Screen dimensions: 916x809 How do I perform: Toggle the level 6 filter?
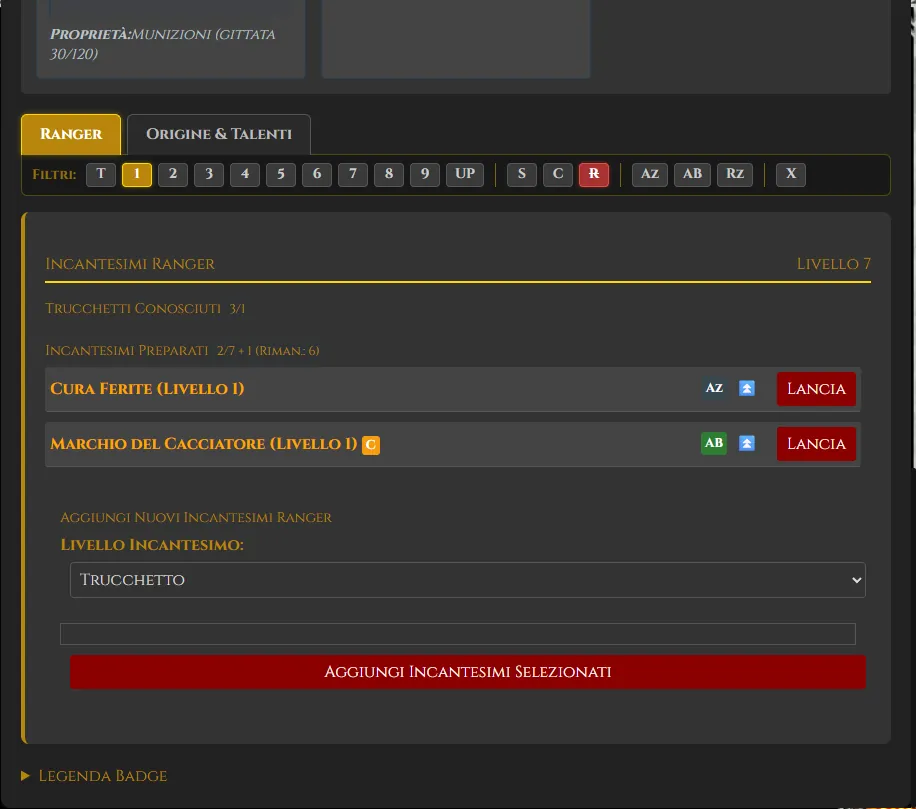coord(317,174)
